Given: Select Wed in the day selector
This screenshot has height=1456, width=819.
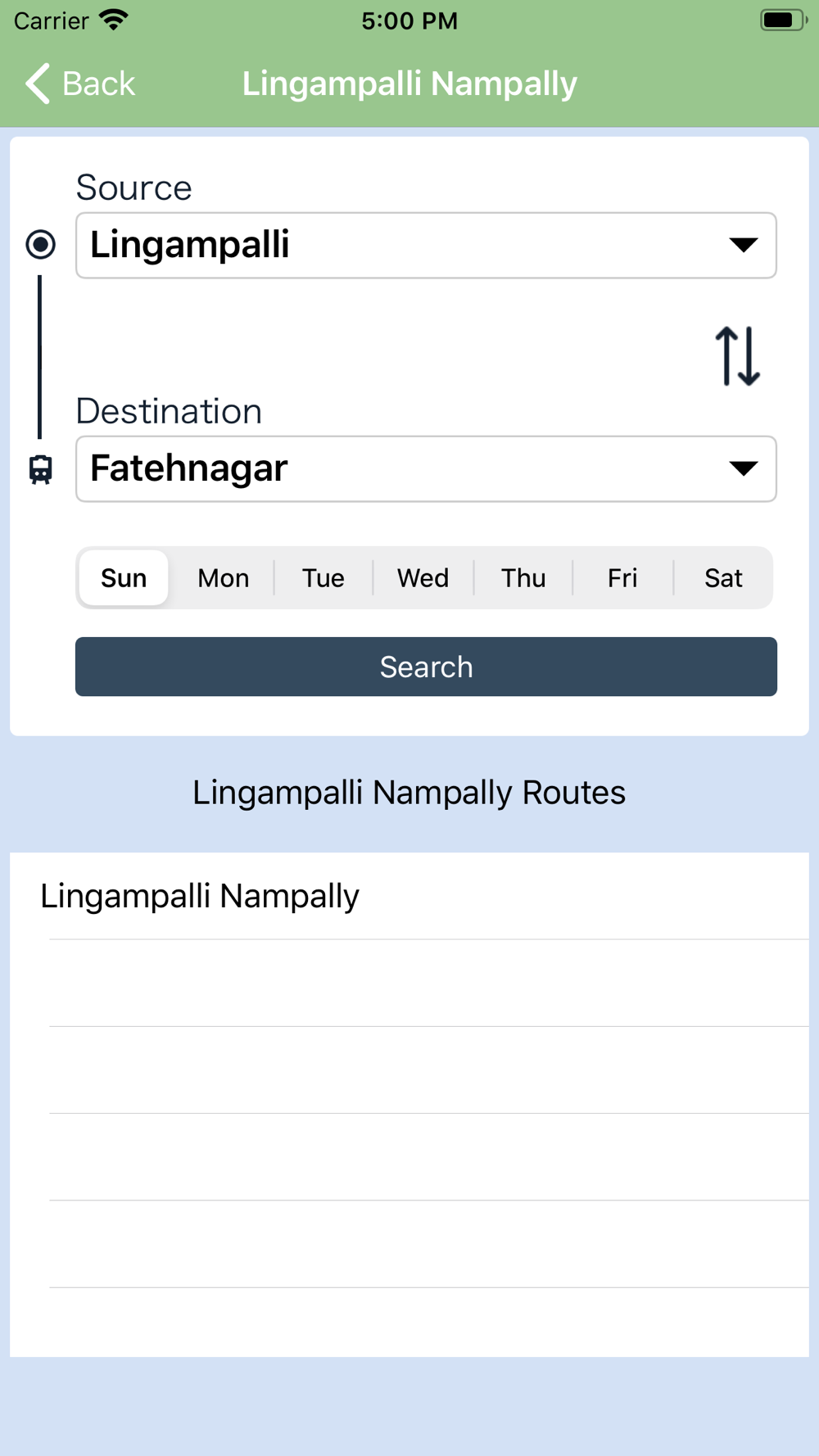Looking at the screenshot, I should pyautogui.click(x=423, y=578).
